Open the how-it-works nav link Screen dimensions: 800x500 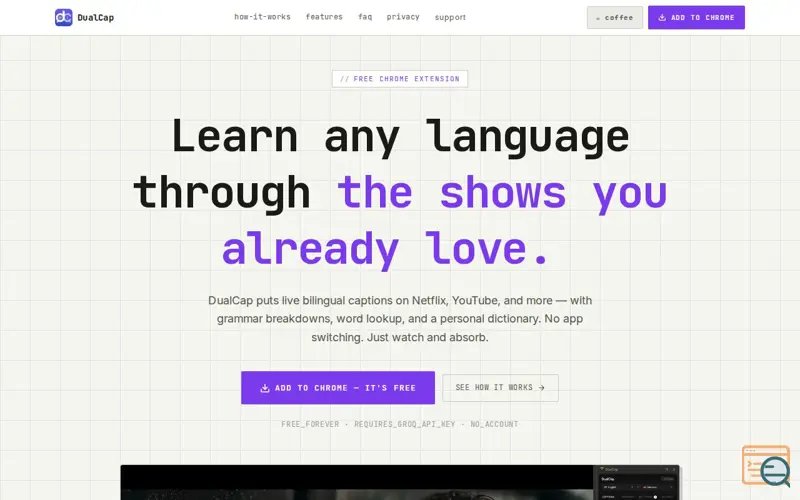pyautogui.click(x=262, y=17)
